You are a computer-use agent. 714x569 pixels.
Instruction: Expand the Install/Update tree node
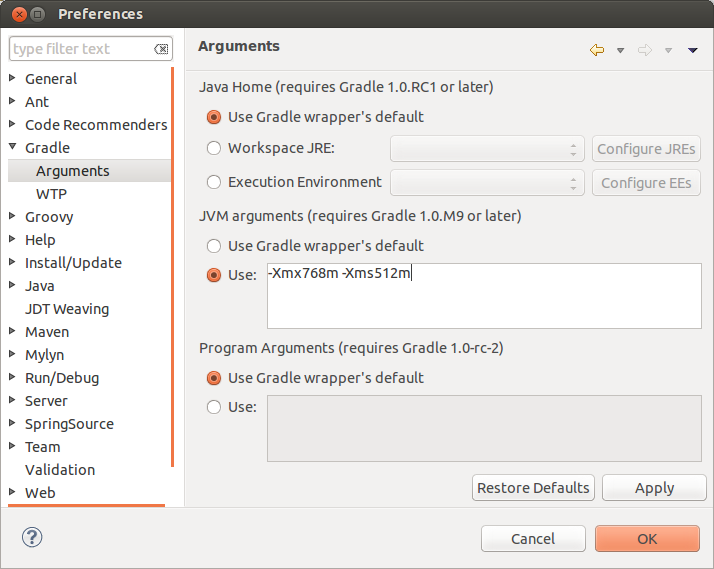(12, 262)
